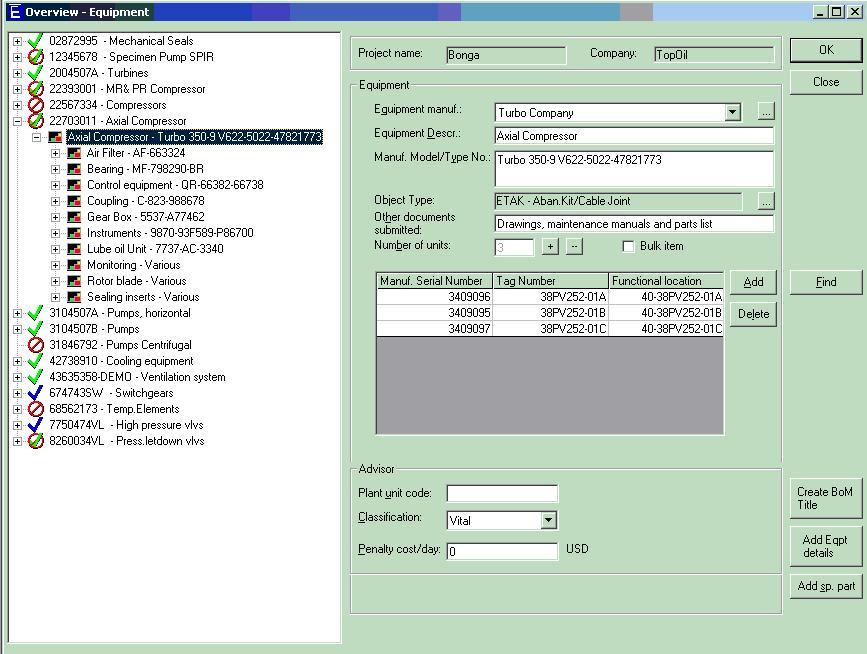Click Add next to serial number table
The height and width of the screenshot is (654, 867).
pyautogui.click(x=753, y=282)
